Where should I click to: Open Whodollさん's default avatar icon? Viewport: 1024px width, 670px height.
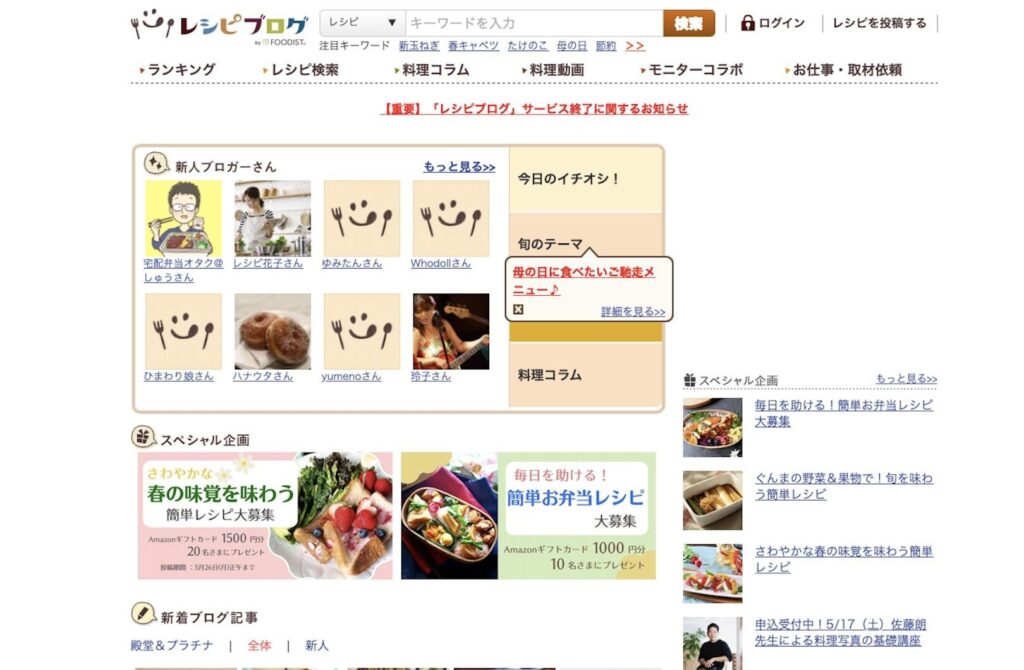451,218
